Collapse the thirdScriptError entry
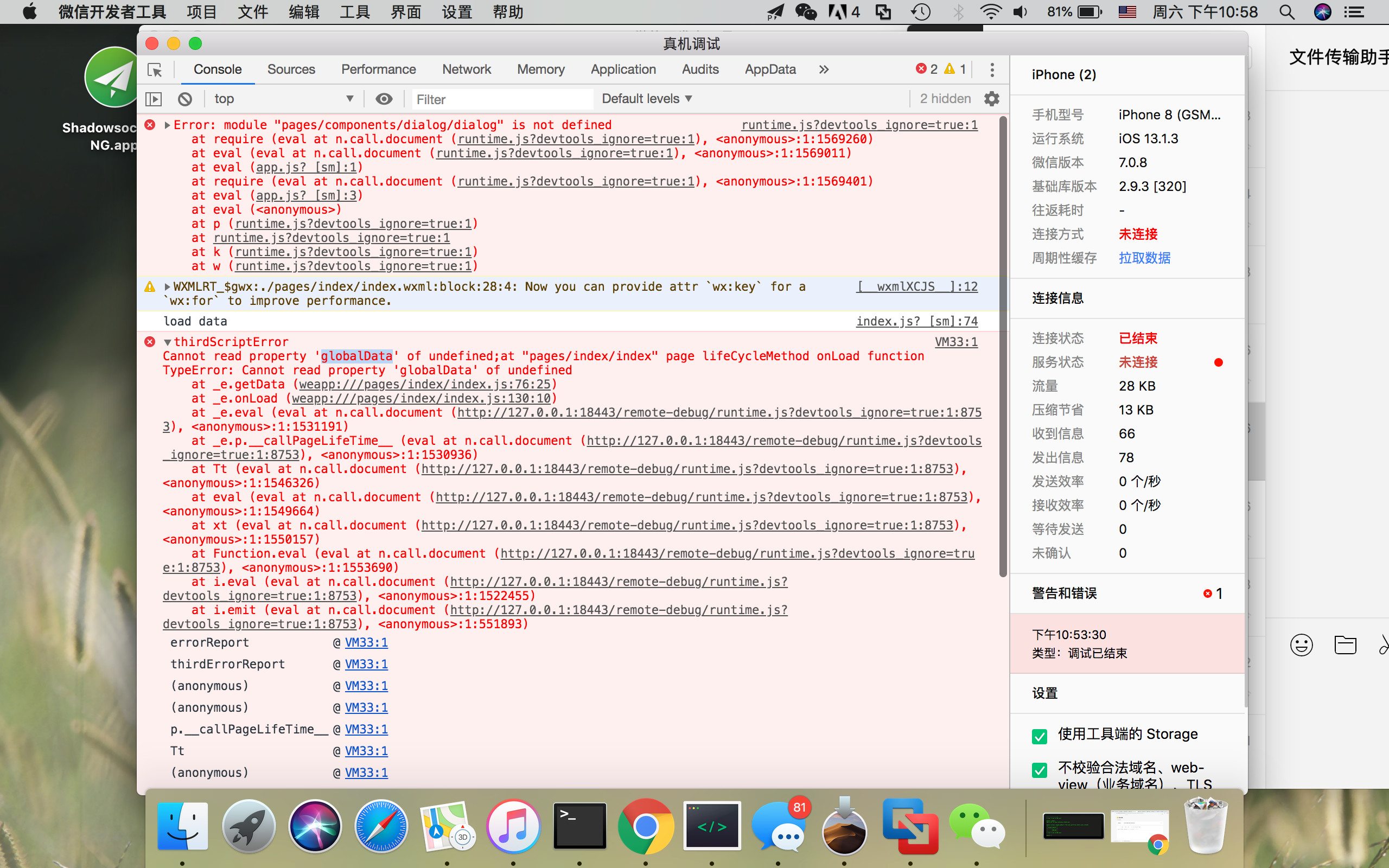This screenshot has width=1389, height=868. pos(168,342)
